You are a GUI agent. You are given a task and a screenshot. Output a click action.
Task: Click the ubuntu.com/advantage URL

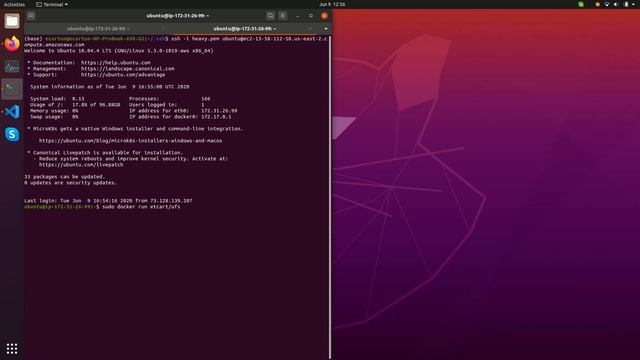click(123, 75)
